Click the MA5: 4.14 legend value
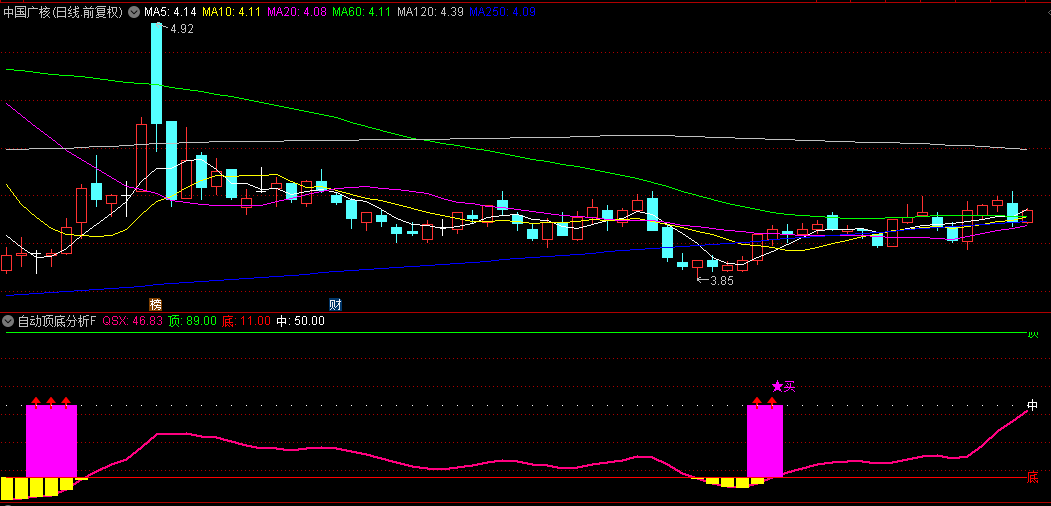The image size is (1051, 506). [x=170, y=11]
